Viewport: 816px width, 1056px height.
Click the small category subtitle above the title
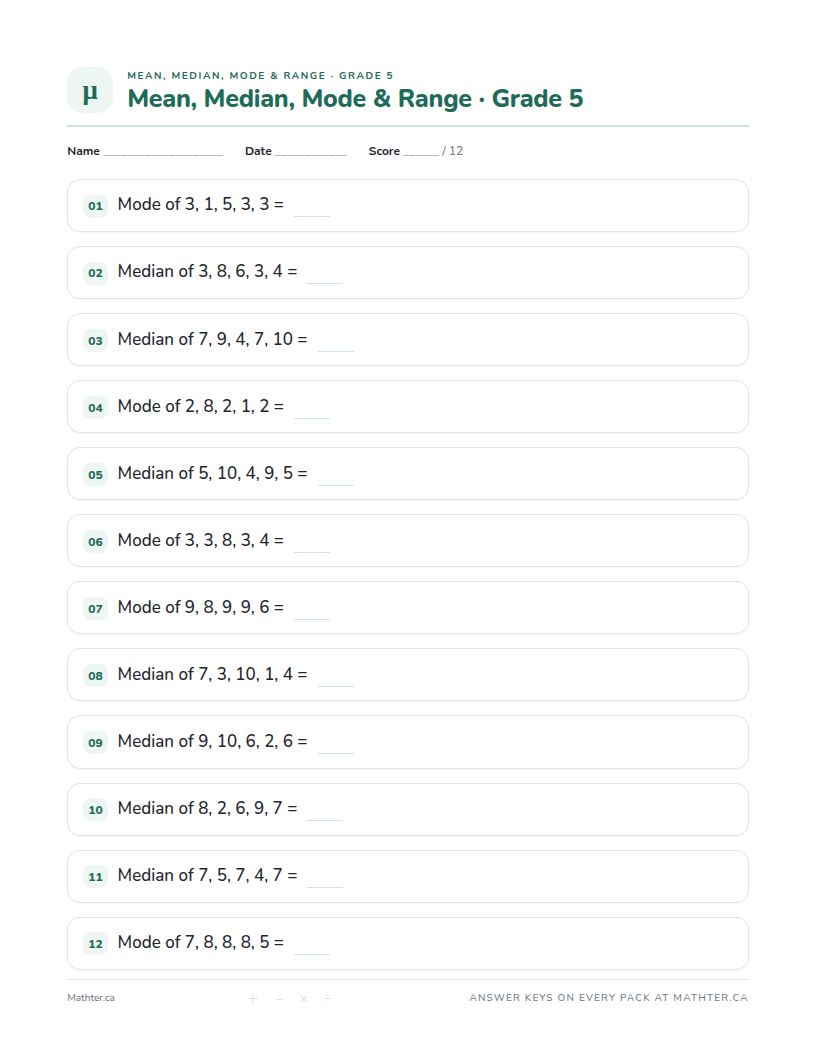(260, 75)
